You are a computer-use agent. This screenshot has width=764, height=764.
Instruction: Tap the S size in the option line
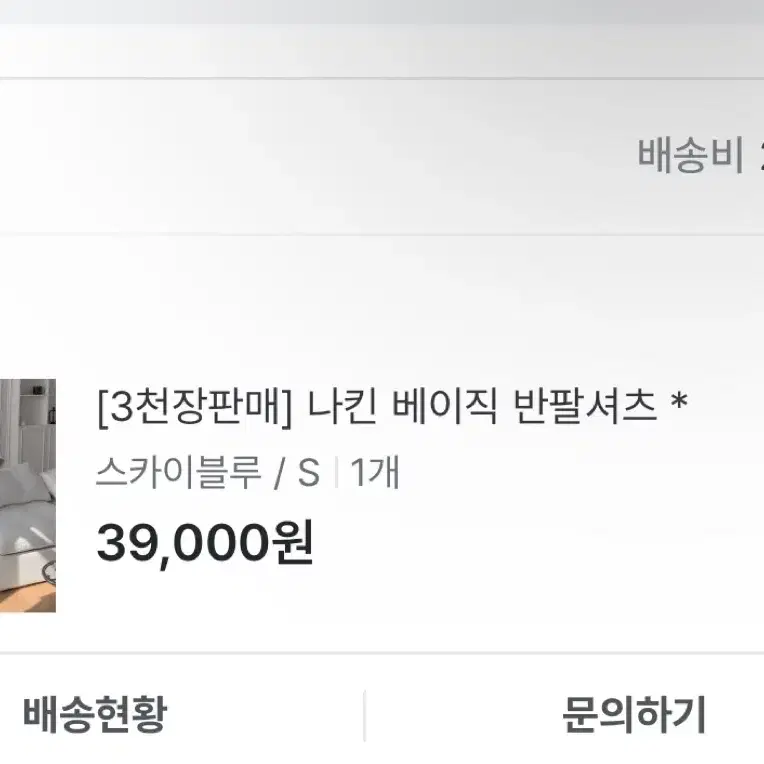click(308, 473)
